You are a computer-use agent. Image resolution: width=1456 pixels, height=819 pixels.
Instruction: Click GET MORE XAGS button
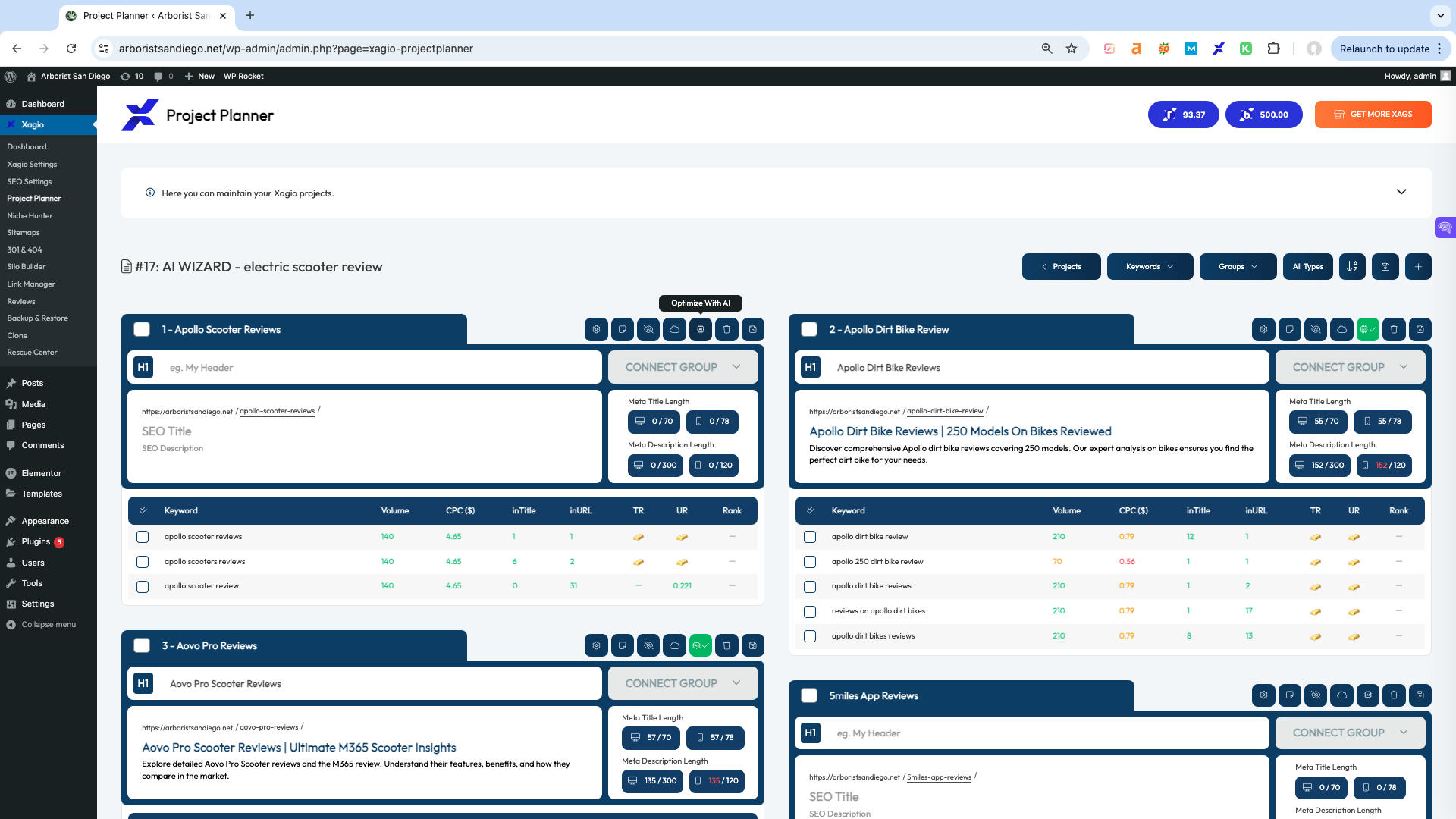(x=1373, y=115)
